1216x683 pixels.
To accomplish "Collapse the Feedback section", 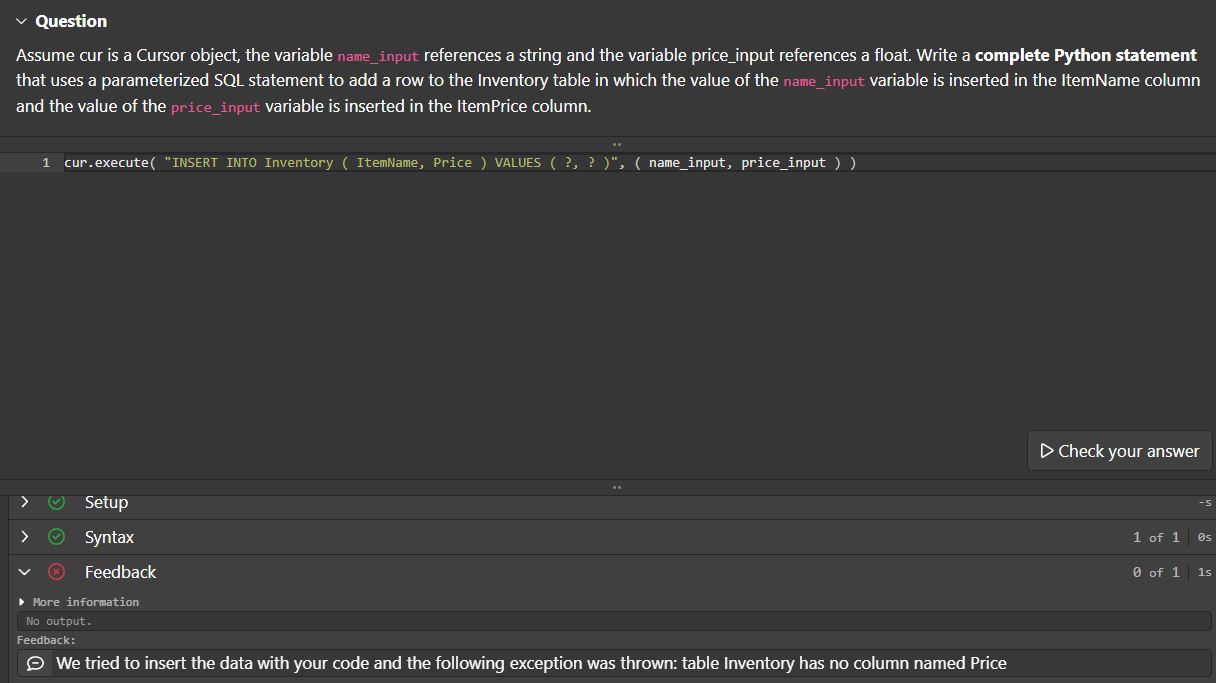I will [x=24, y=572].
